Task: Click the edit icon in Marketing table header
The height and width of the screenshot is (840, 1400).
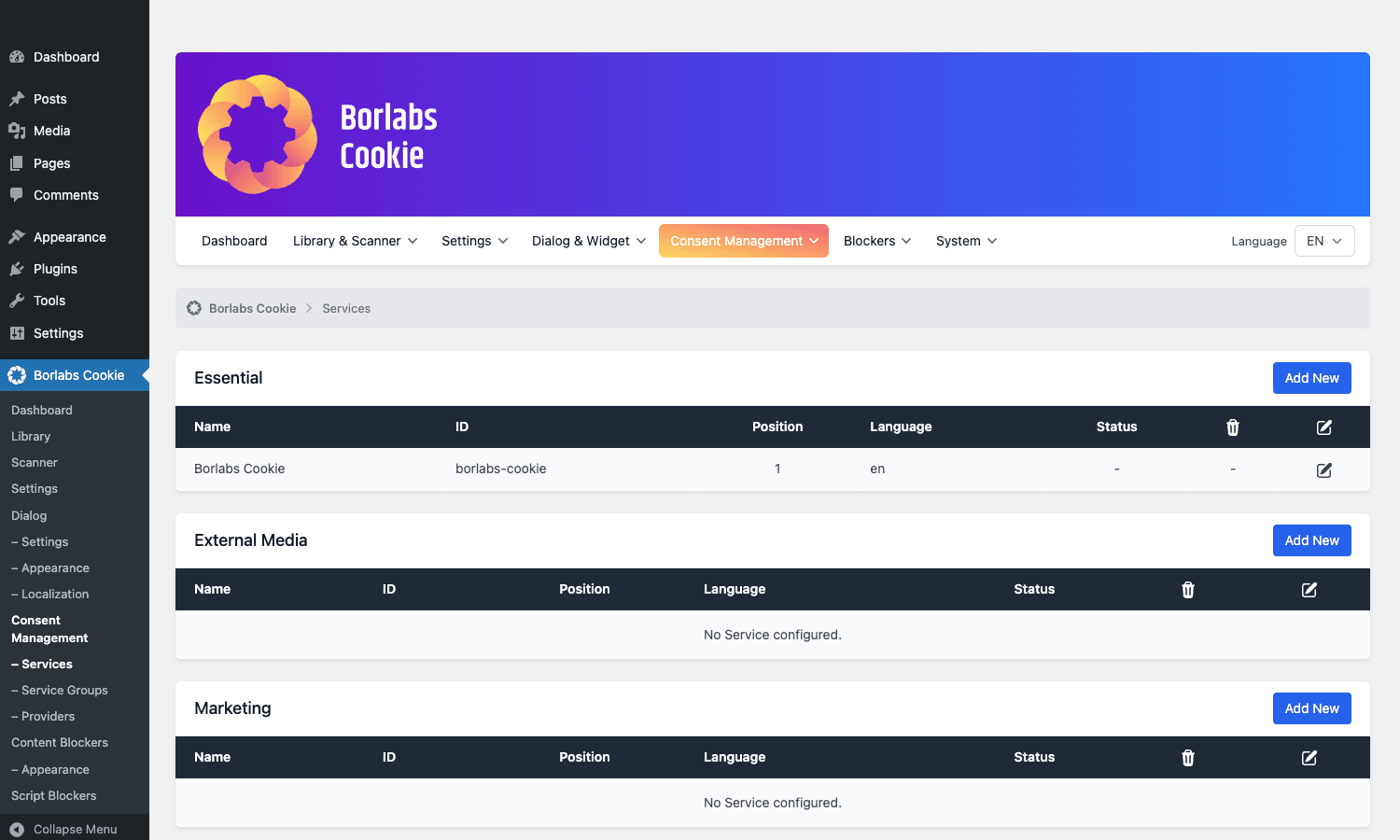Action: click(1309, 758)
